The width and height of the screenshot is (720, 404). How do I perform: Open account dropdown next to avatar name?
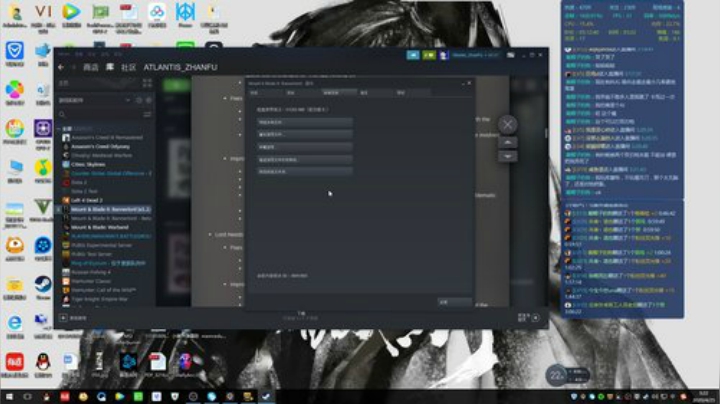(x=475, y=55)
